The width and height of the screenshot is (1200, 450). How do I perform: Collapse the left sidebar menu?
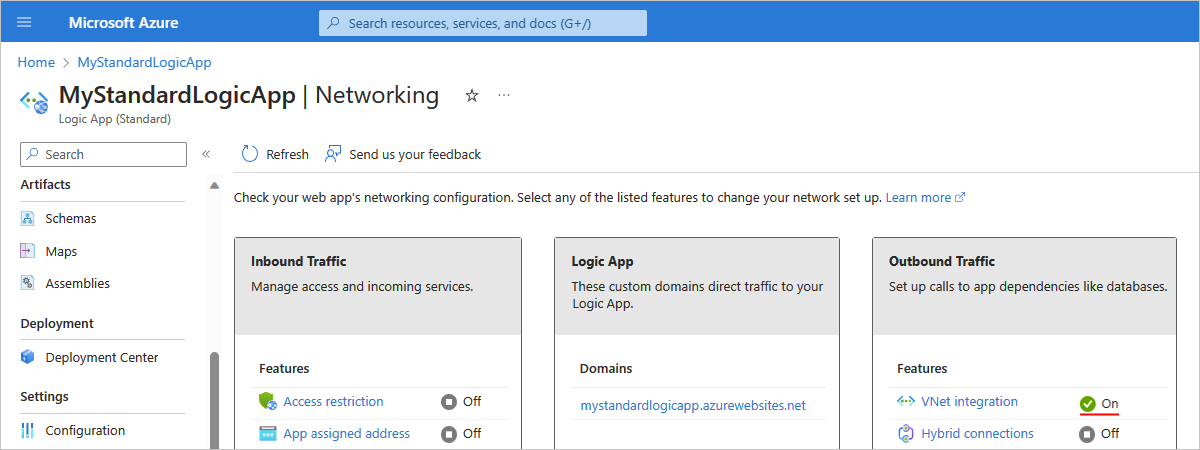(x=206, y=154)
